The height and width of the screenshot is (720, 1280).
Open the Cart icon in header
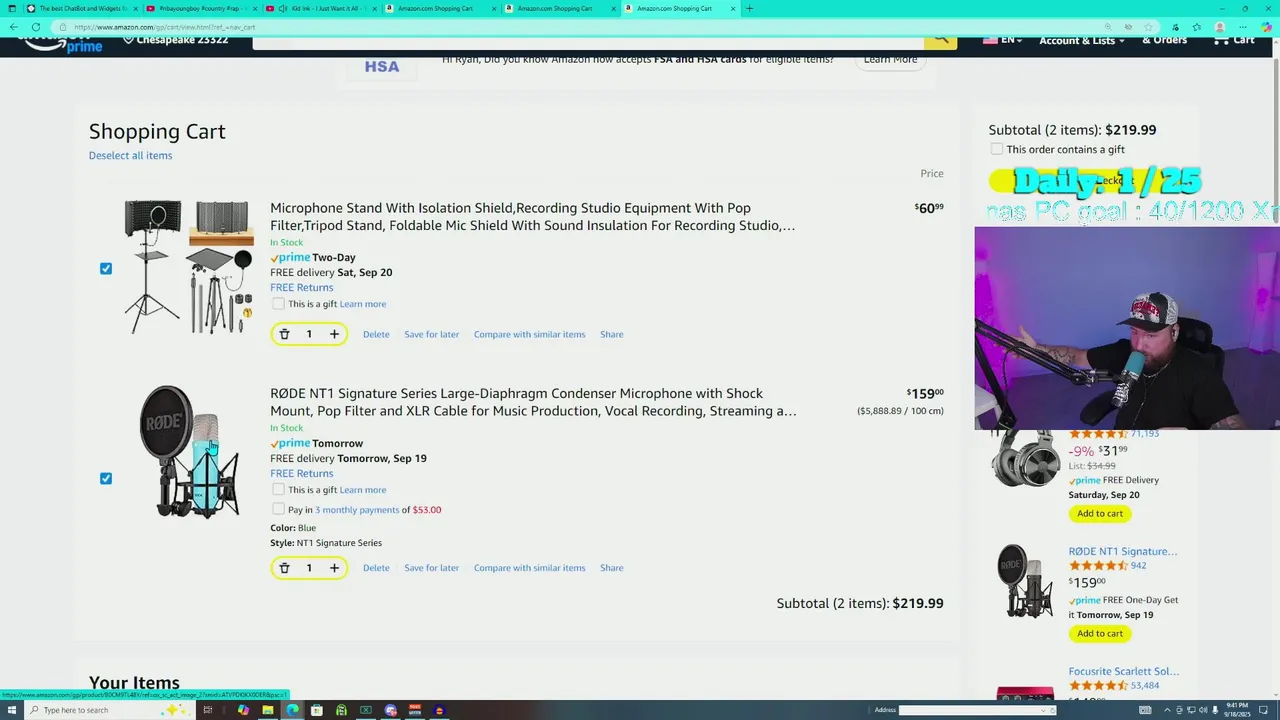1233,40
